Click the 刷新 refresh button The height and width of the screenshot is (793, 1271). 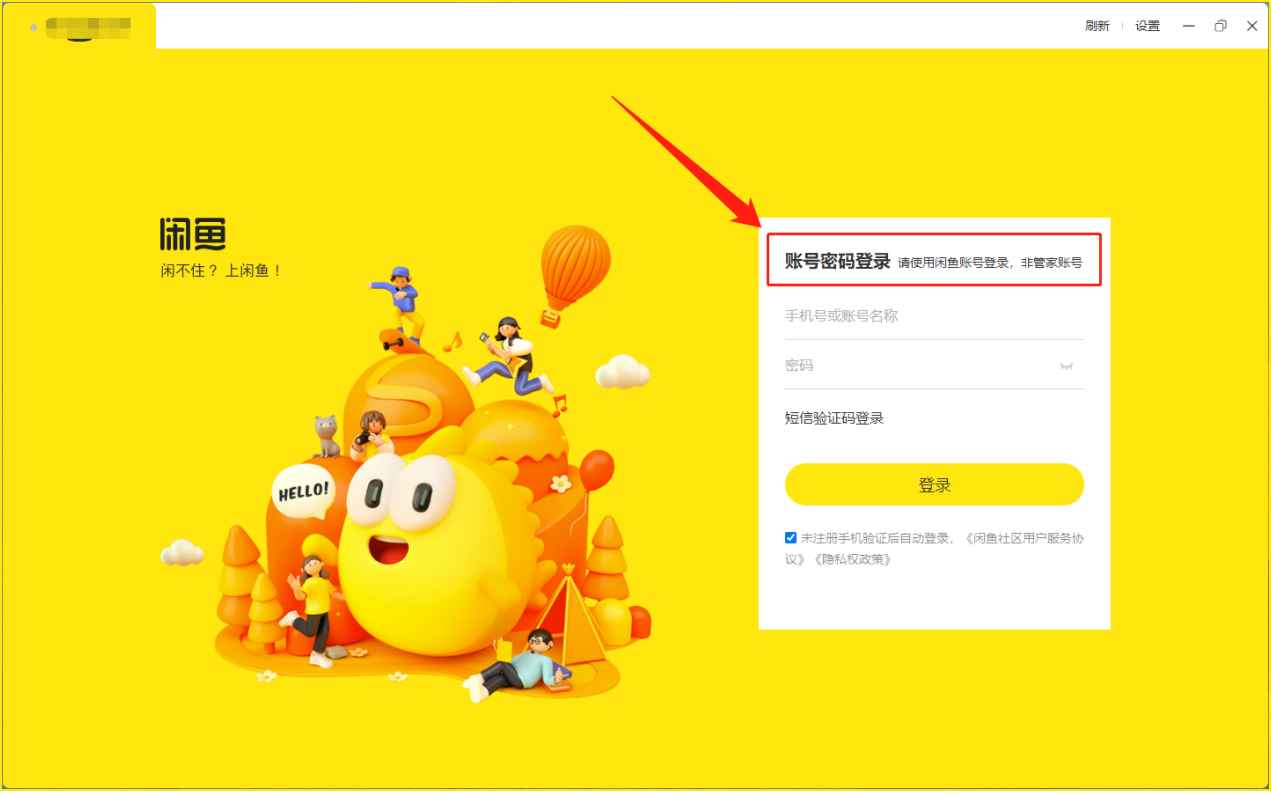(1097, 26)
